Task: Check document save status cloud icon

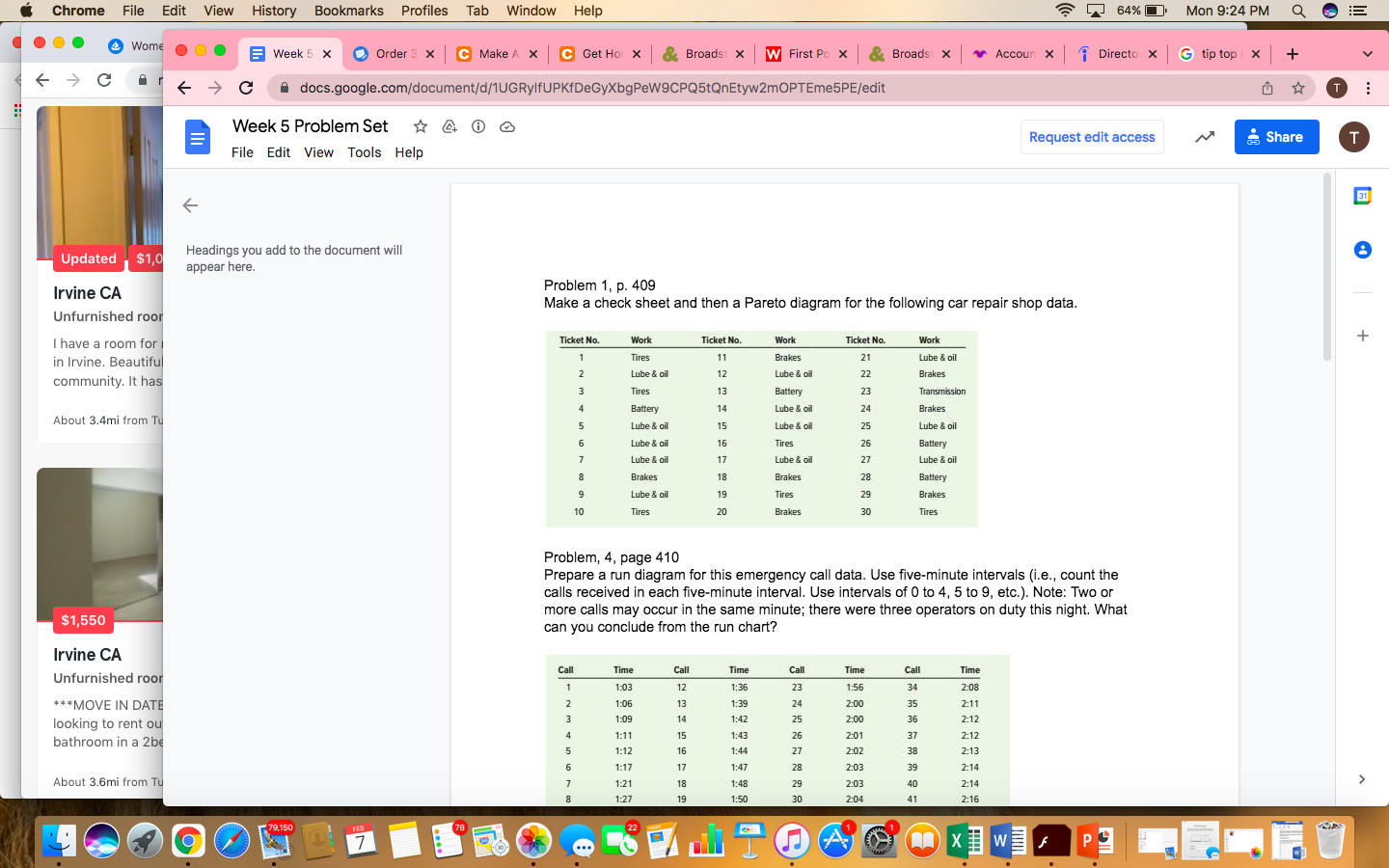Action: pyautogui.click(x=507, y=126)
